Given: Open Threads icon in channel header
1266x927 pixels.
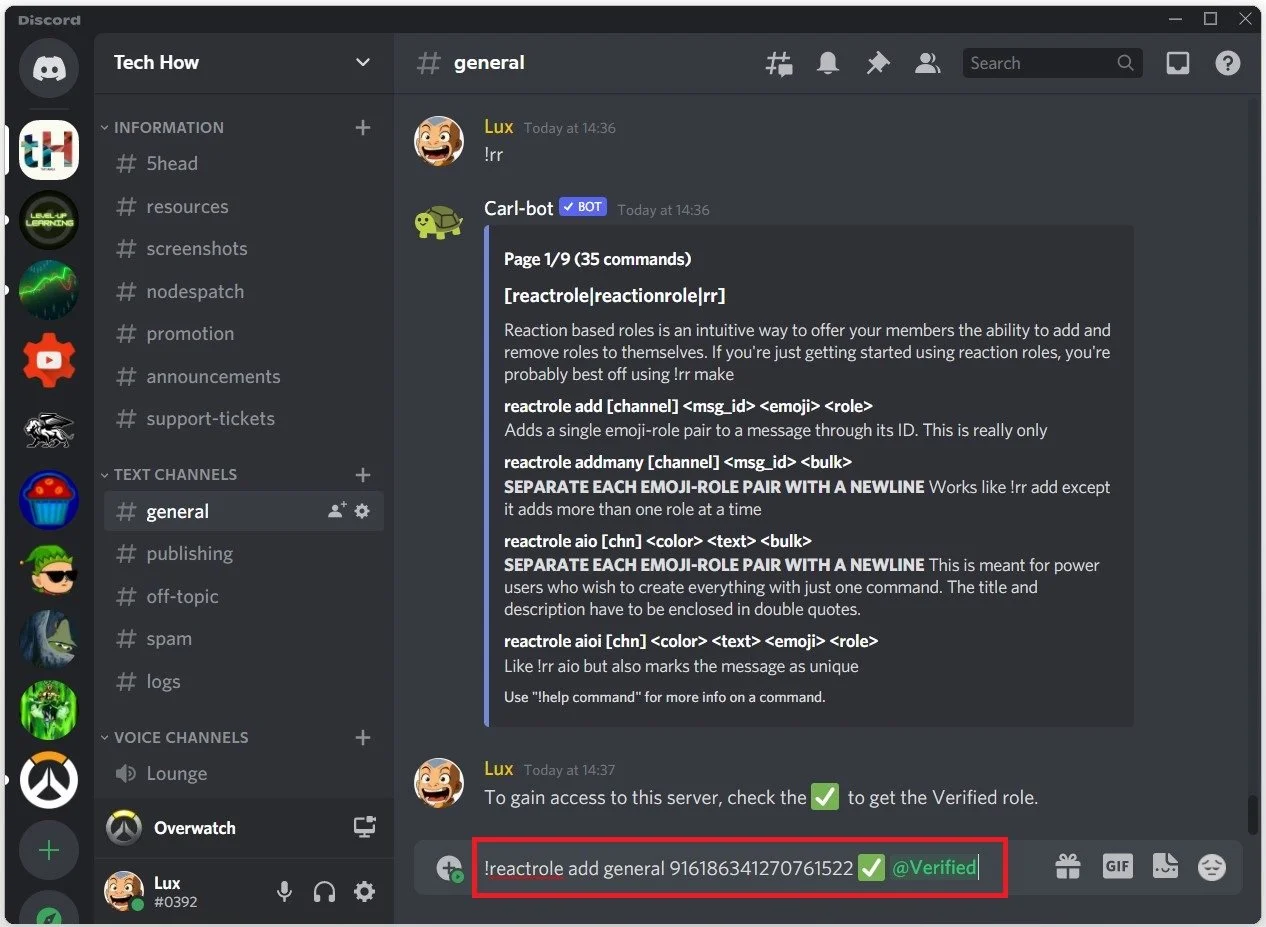Looking at the screenshot, I should (x=778, y=63).
